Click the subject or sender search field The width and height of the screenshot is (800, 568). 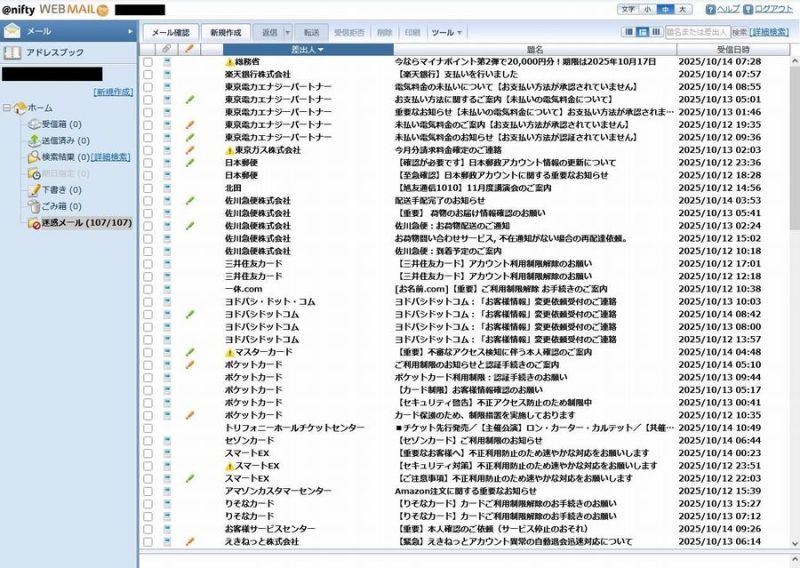click(697, 32)
